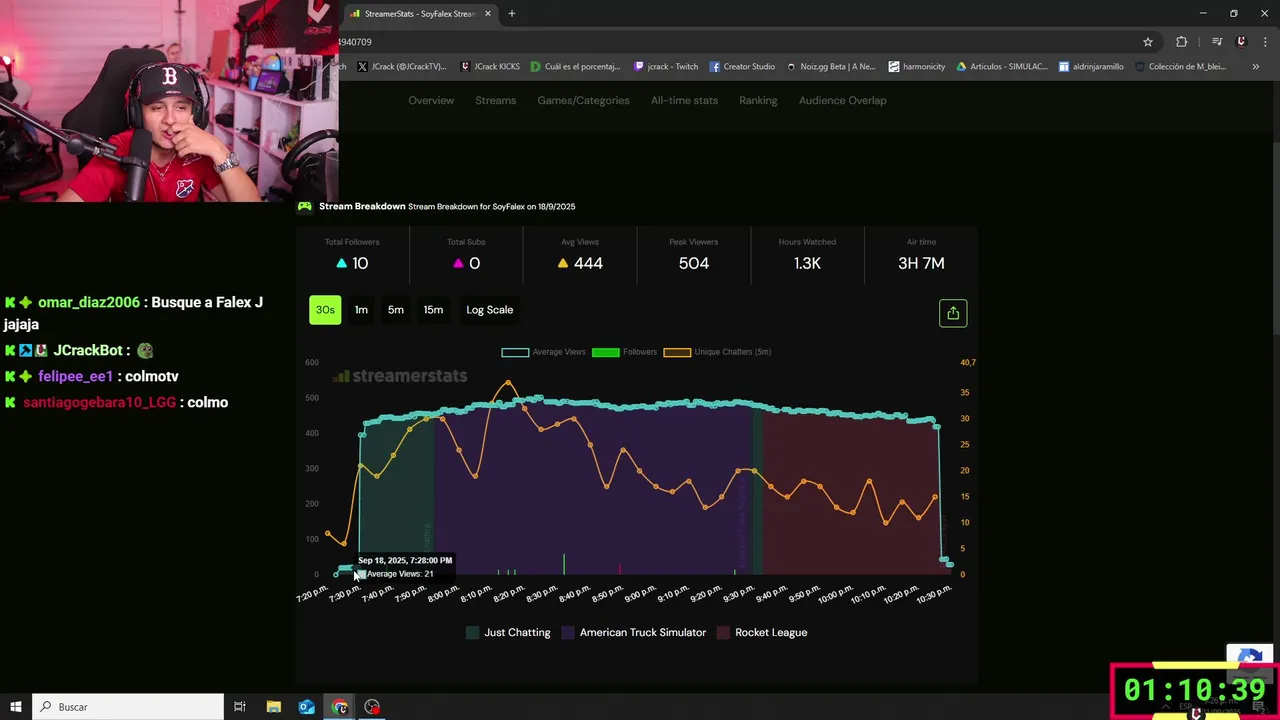The image size is (1280, 720).
Task: Open the media control icon in Chrome toolbar
Action: tap(1217, 42)
